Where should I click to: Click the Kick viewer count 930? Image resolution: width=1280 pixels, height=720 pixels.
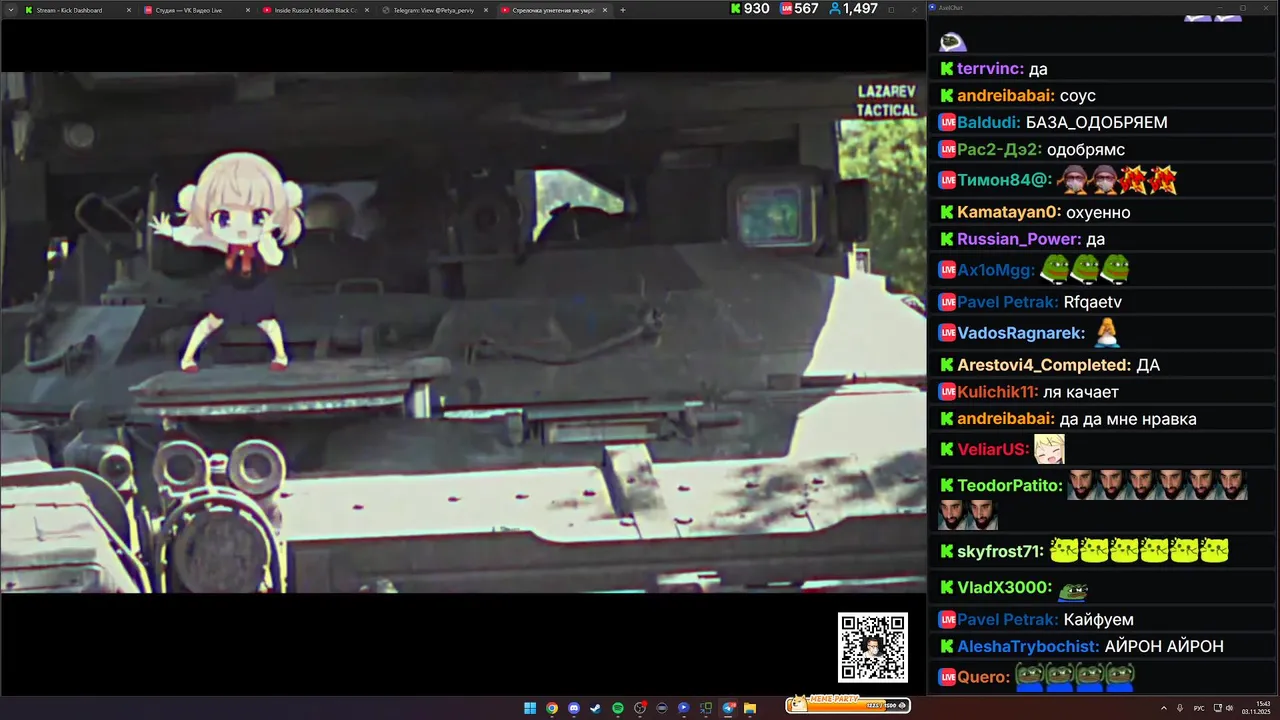(x=750, y=8)
